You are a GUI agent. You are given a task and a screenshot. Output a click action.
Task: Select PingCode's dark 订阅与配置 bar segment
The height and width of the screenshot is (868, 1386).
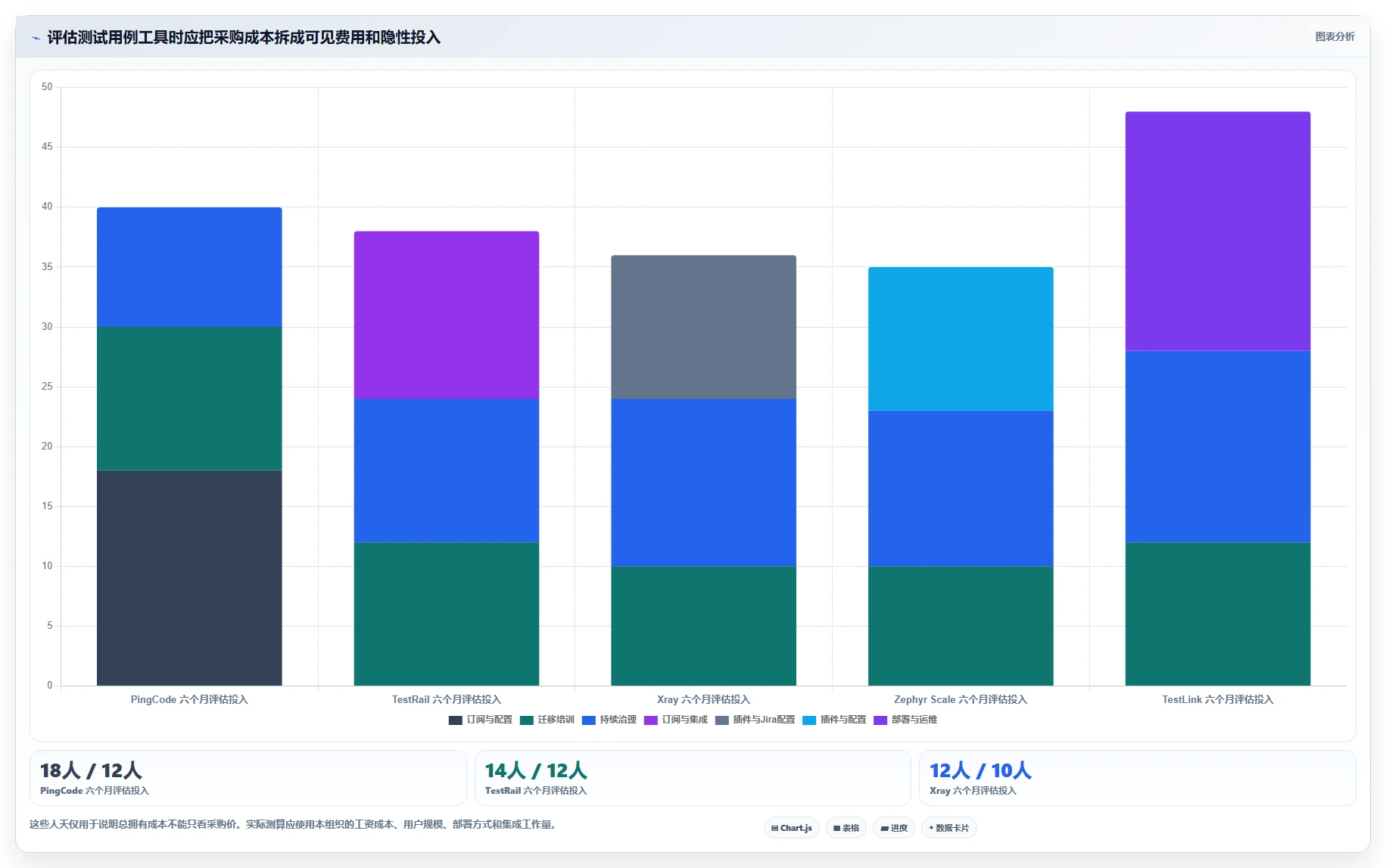click(x=189, y=578)
